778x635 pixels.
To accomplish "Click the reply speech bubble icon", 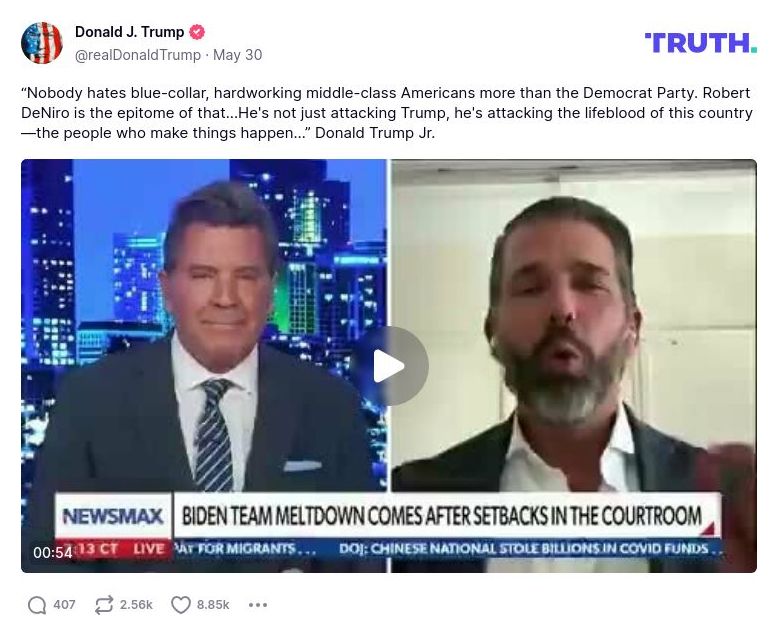I will pyautogui.click(x=37, y=605).
